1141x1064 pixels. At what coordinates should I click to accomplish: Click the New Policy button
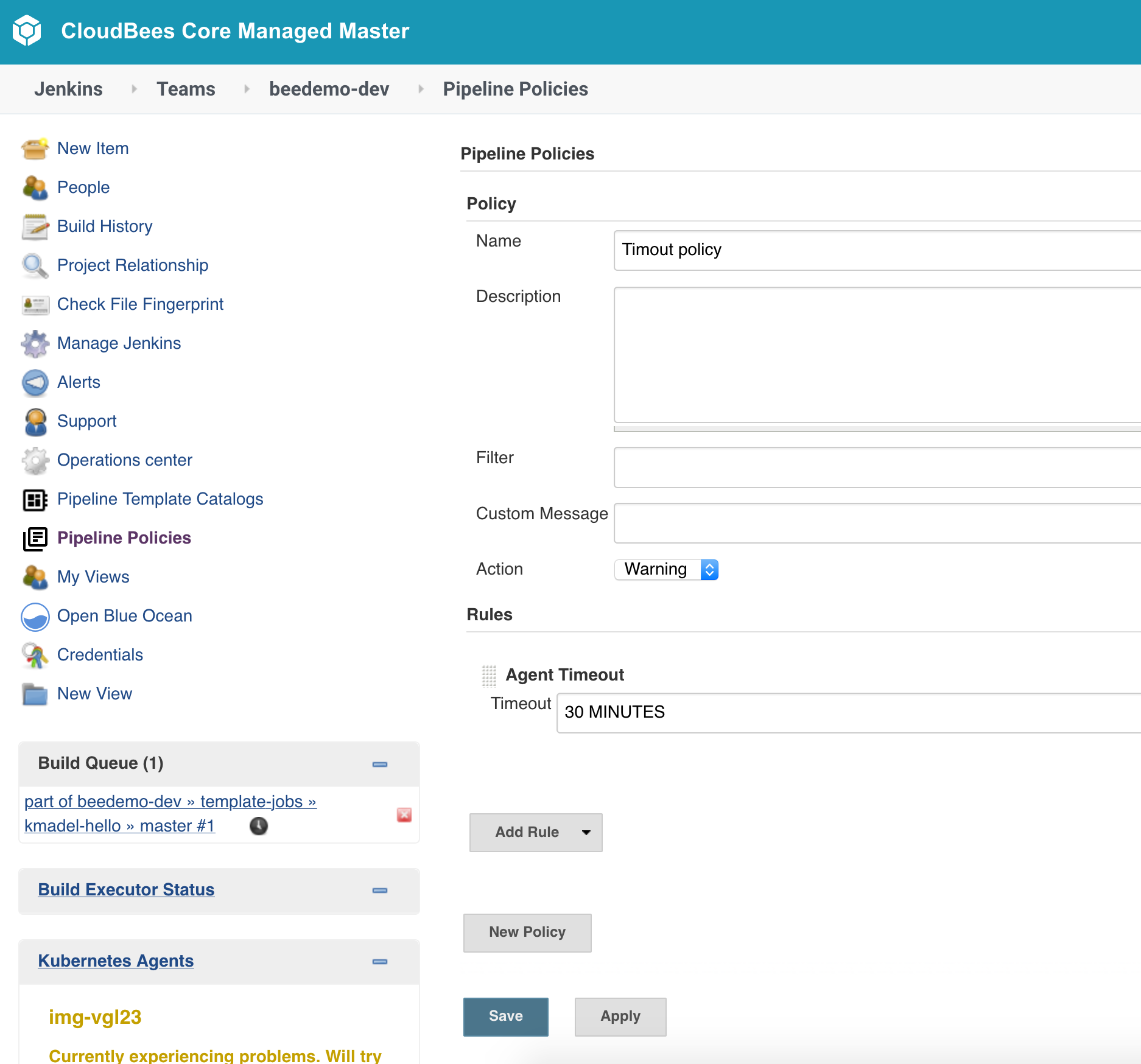(527, 933)
